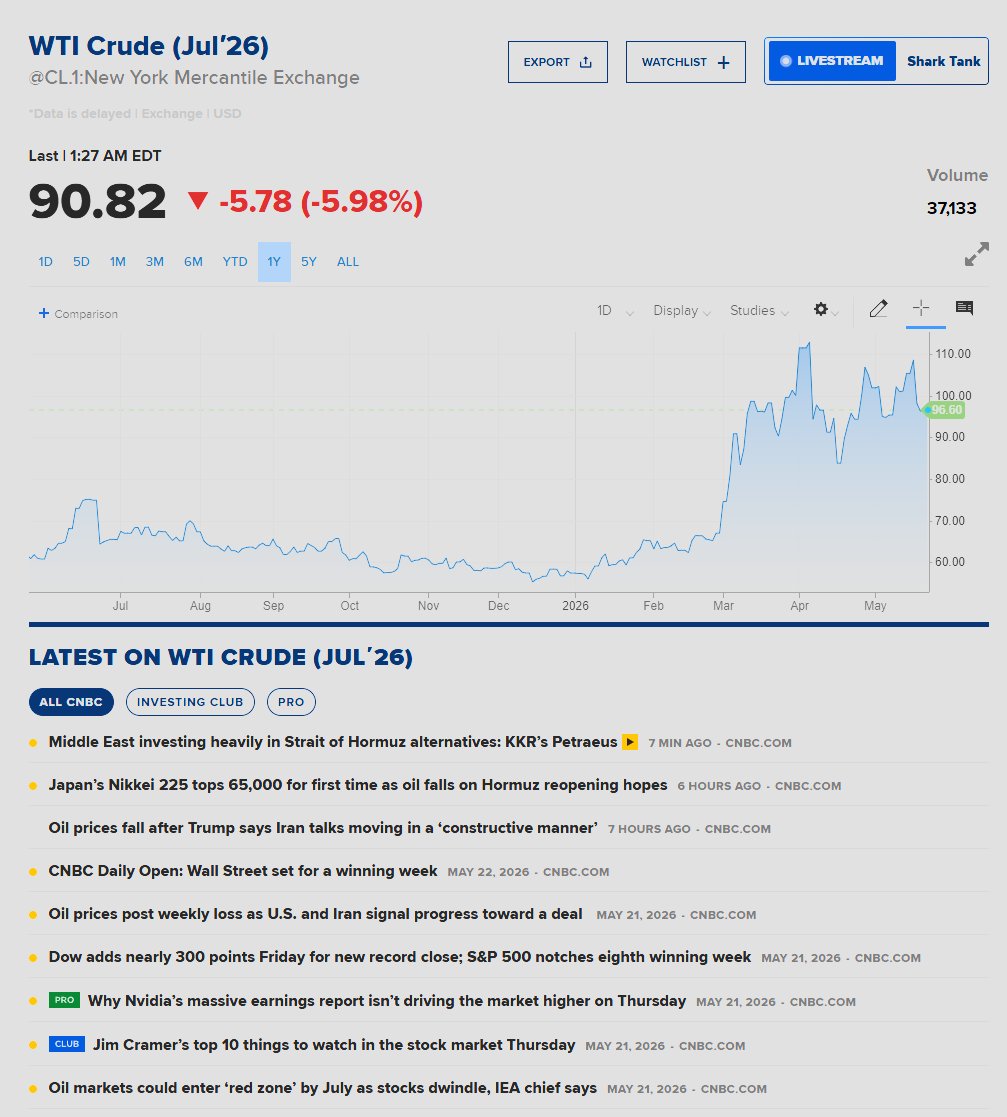Image resolution: width=1007 pixels, height=1117 pixels.
Task: Select the ALL time range
Action: pos(348,261)
